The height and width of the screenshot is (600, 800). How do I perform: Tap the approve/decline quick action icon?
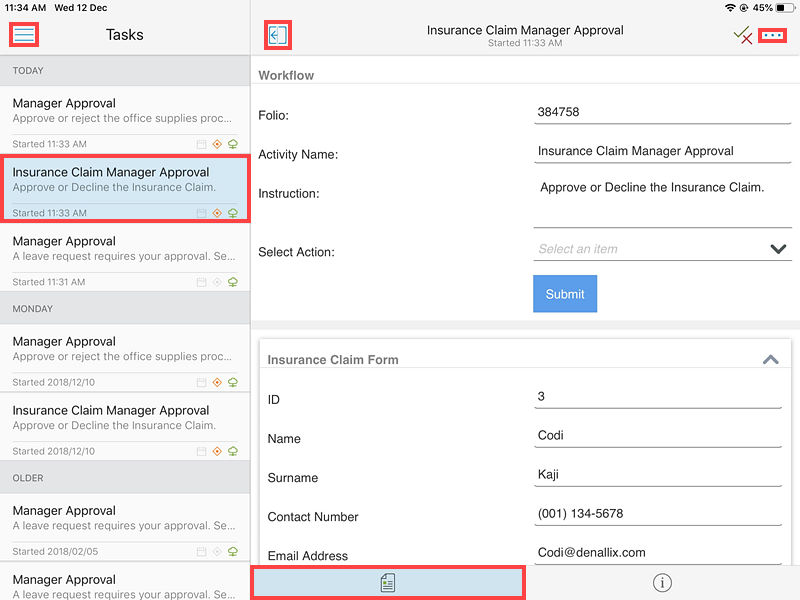point(742,35)
